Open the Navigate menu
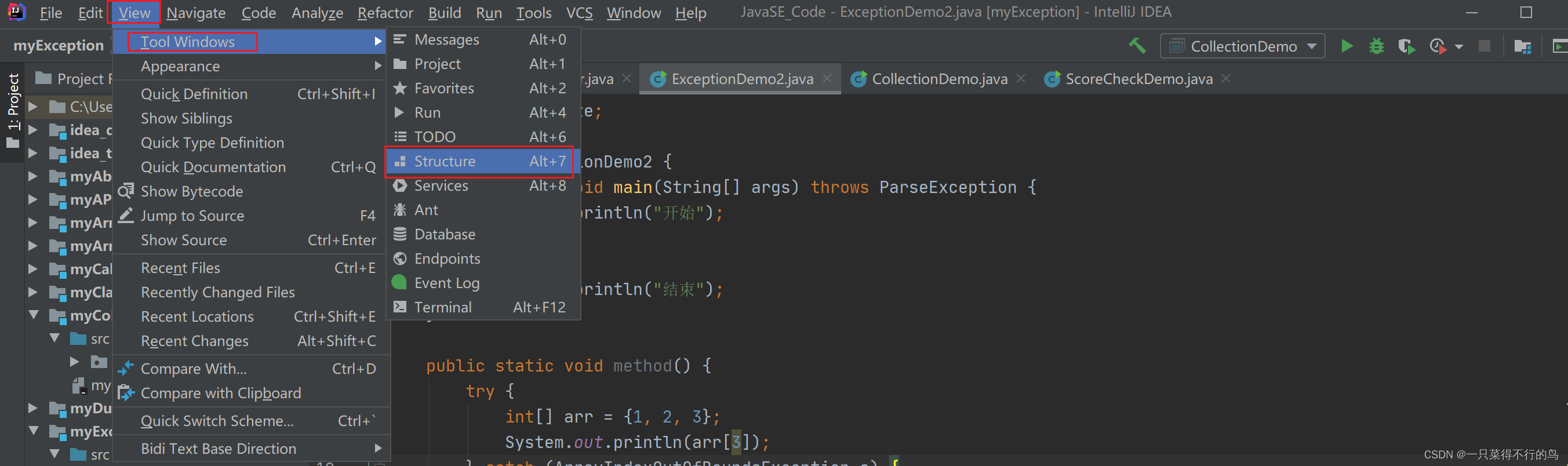Screen dimensions: 1568x466 pyautogui.click(x=195, y=13)
